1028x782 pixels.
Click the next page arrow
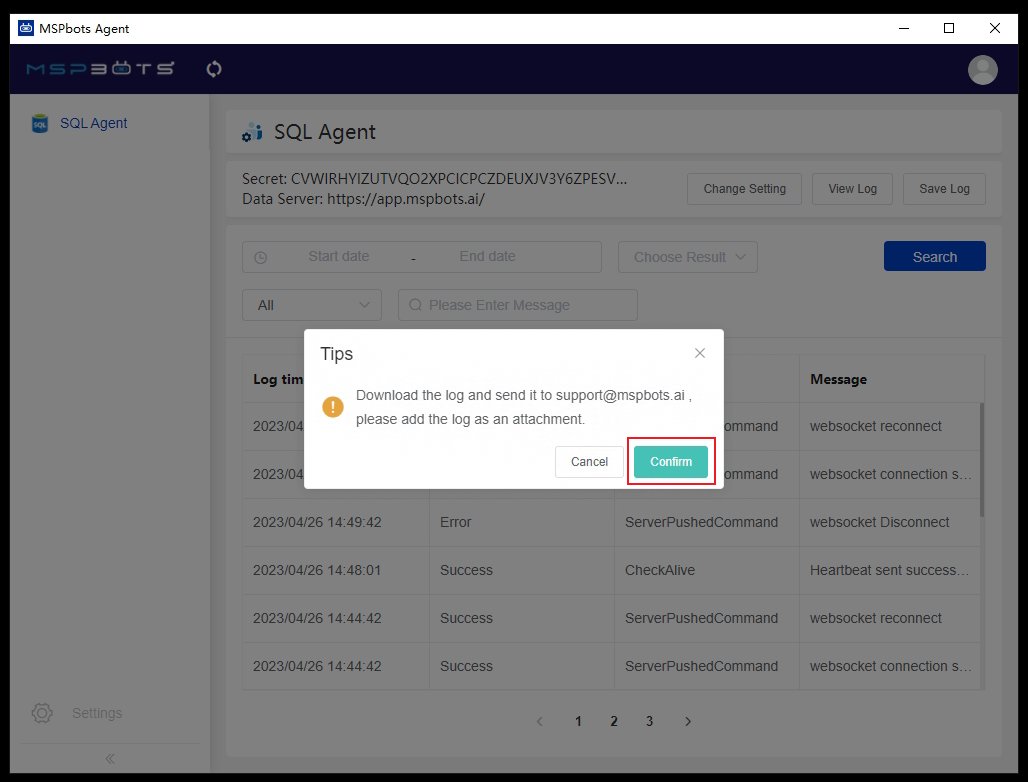(x=687, y=721)
